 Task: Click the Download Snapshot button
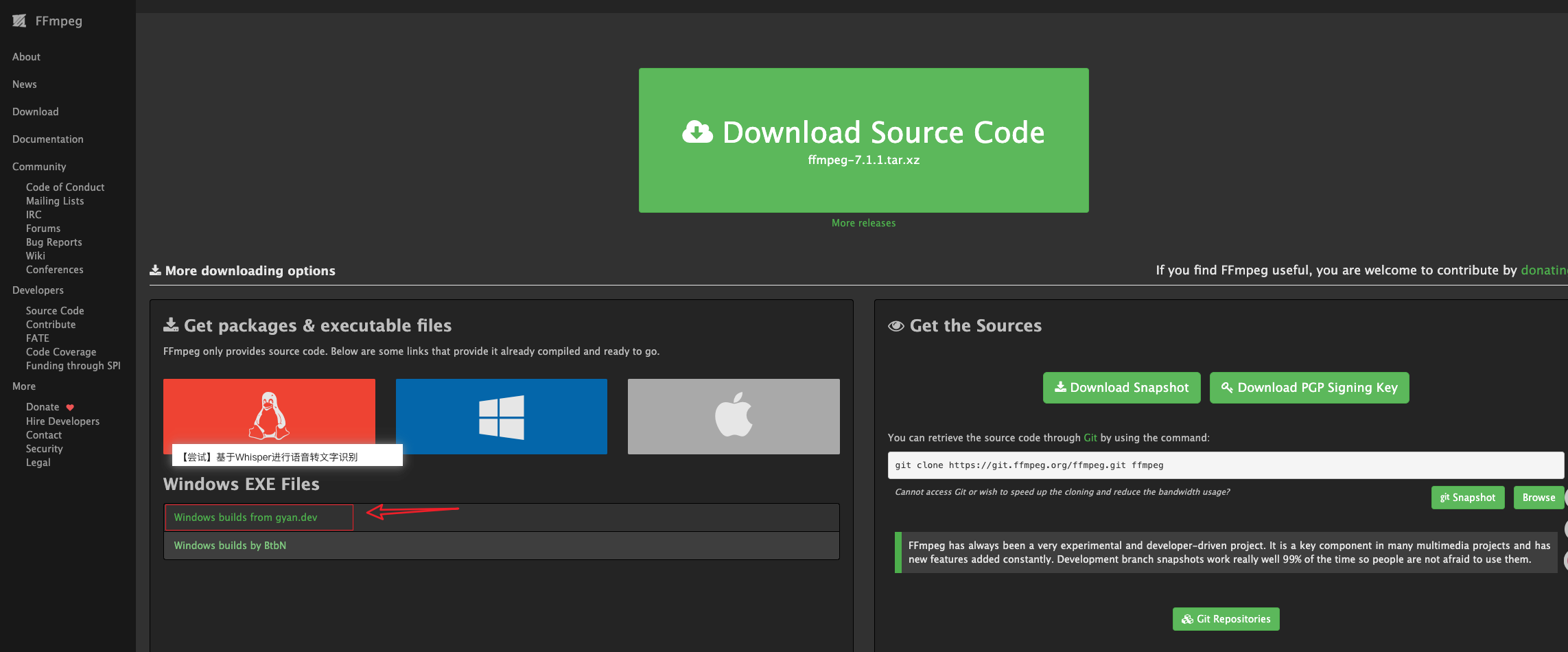1121,388
